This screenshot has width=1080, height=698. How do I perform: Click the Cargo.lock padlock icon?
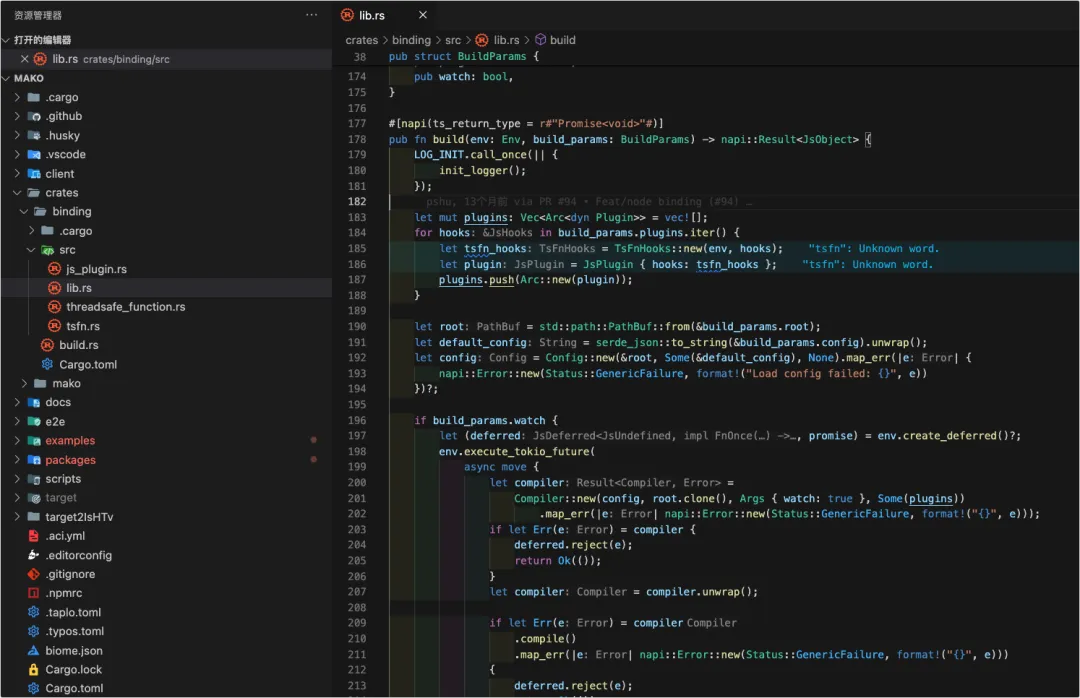(x=33, y=669)
